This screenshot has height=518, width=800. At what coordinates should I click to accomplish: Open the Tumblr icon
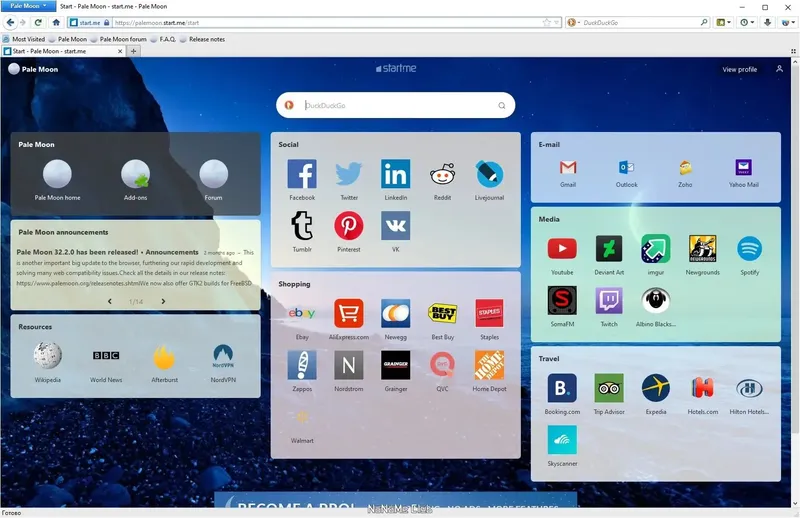coord(302,226)
